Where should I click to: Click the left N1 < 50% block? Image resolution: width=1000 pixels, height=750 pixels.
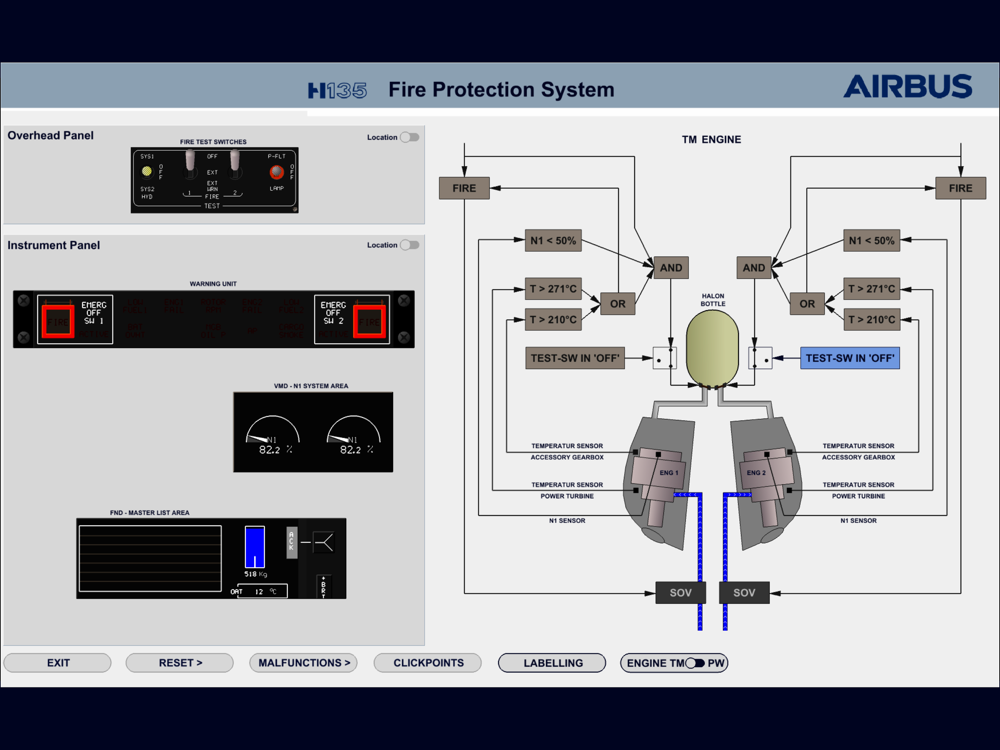(x=553, y=240)
